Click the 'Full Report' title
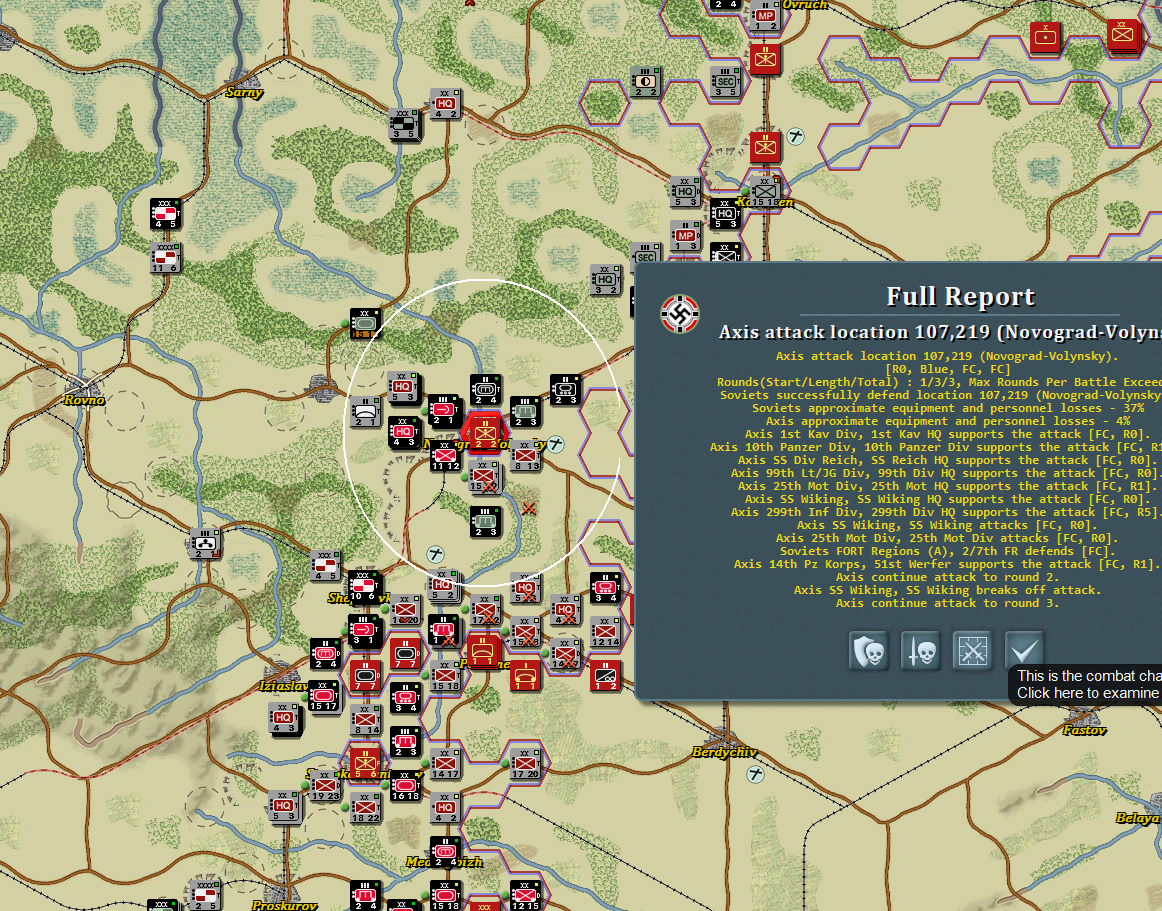Screen dimensions: 1162x911 coord(960,297)
